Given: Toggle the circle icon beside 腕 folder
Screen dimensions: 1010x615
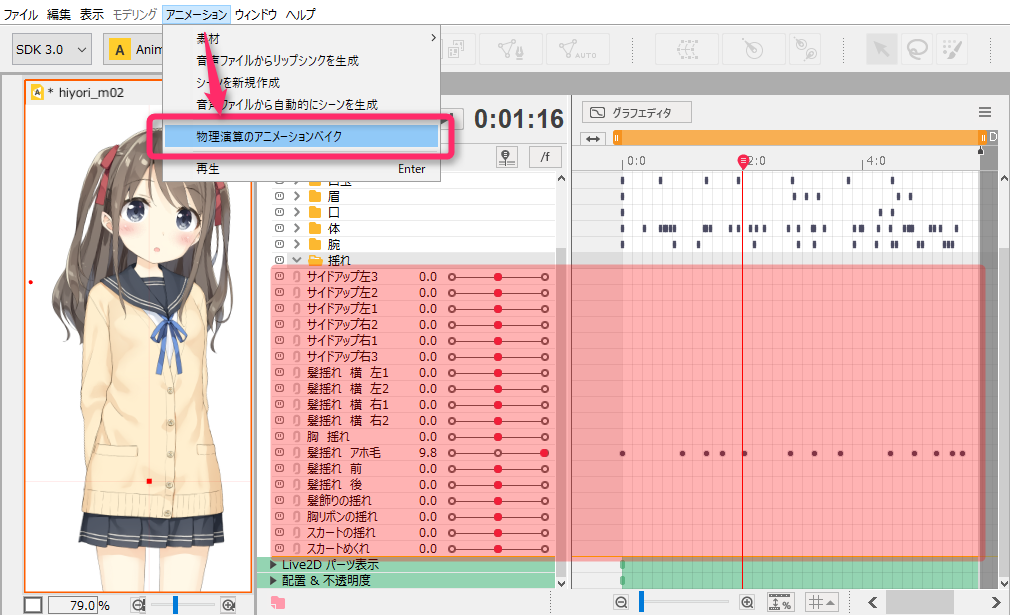Looking at the screenshot, I should coord(279,243).
